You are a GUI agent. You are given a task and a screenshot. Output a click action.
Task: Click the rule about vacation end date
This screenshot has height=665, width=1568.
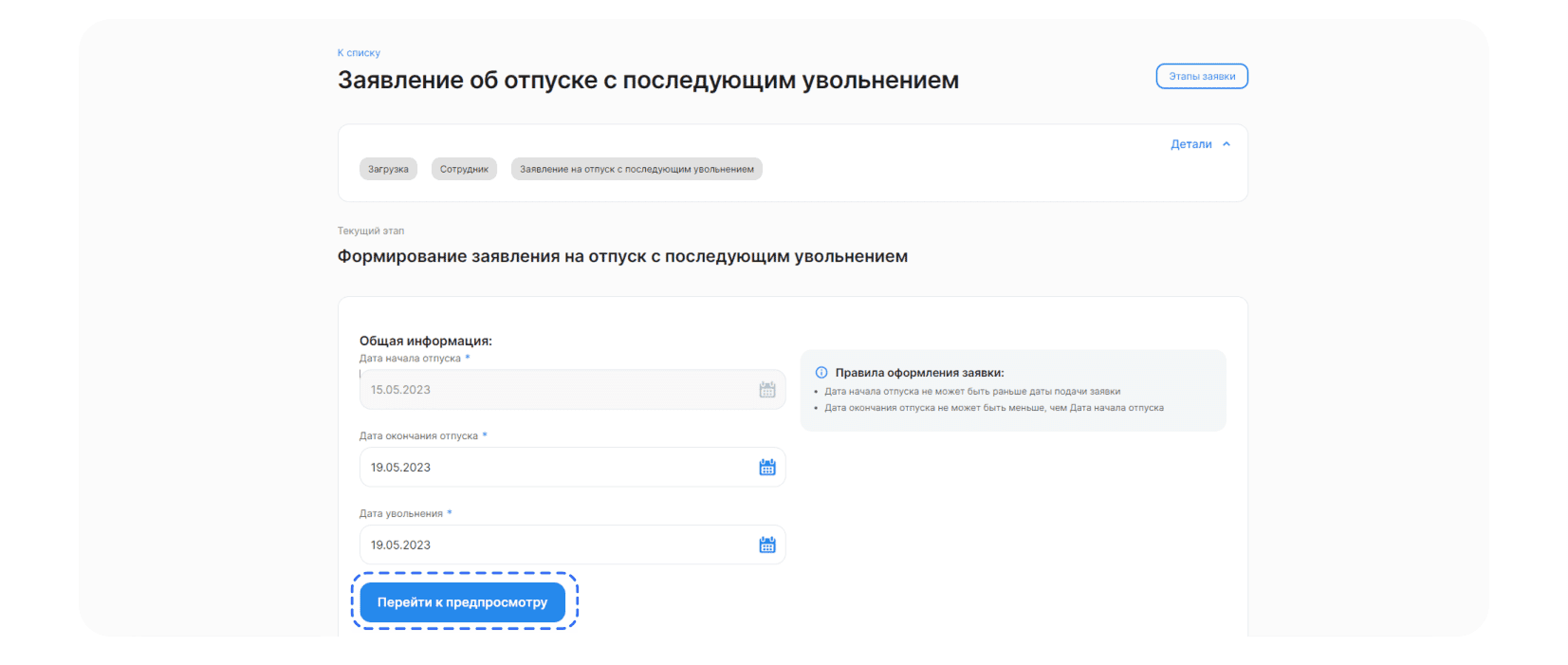tap(993, 408)
